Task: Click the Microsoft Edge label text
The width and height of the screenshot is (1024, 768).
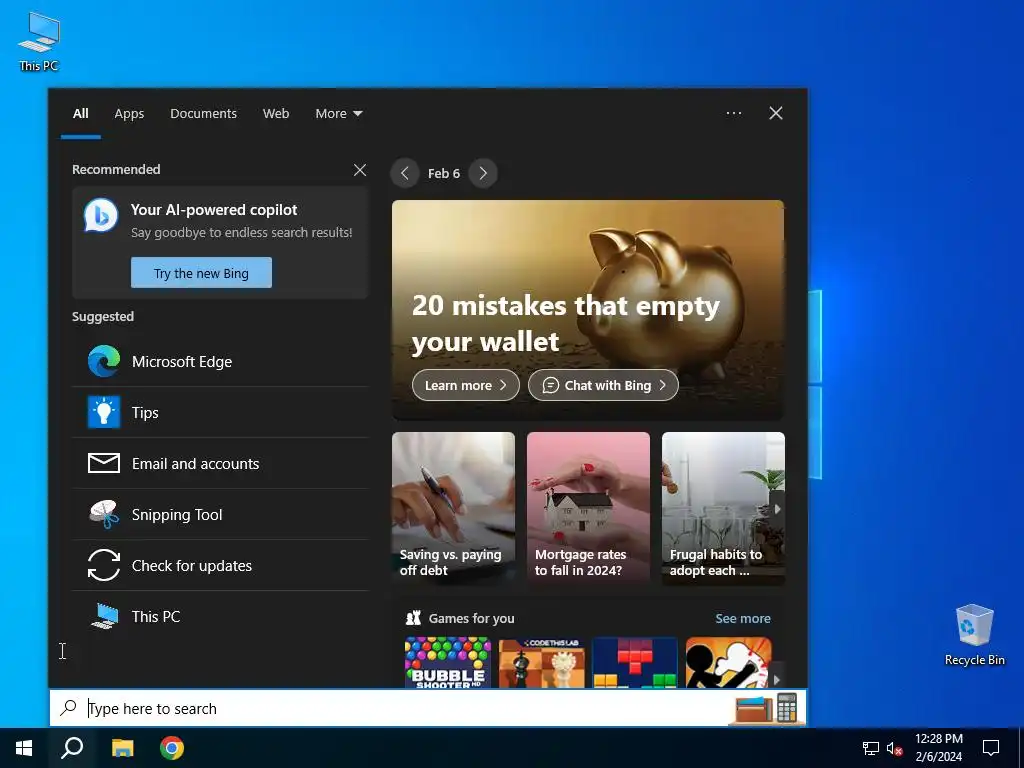Action: pyautogui.click(x=182, y=361)
